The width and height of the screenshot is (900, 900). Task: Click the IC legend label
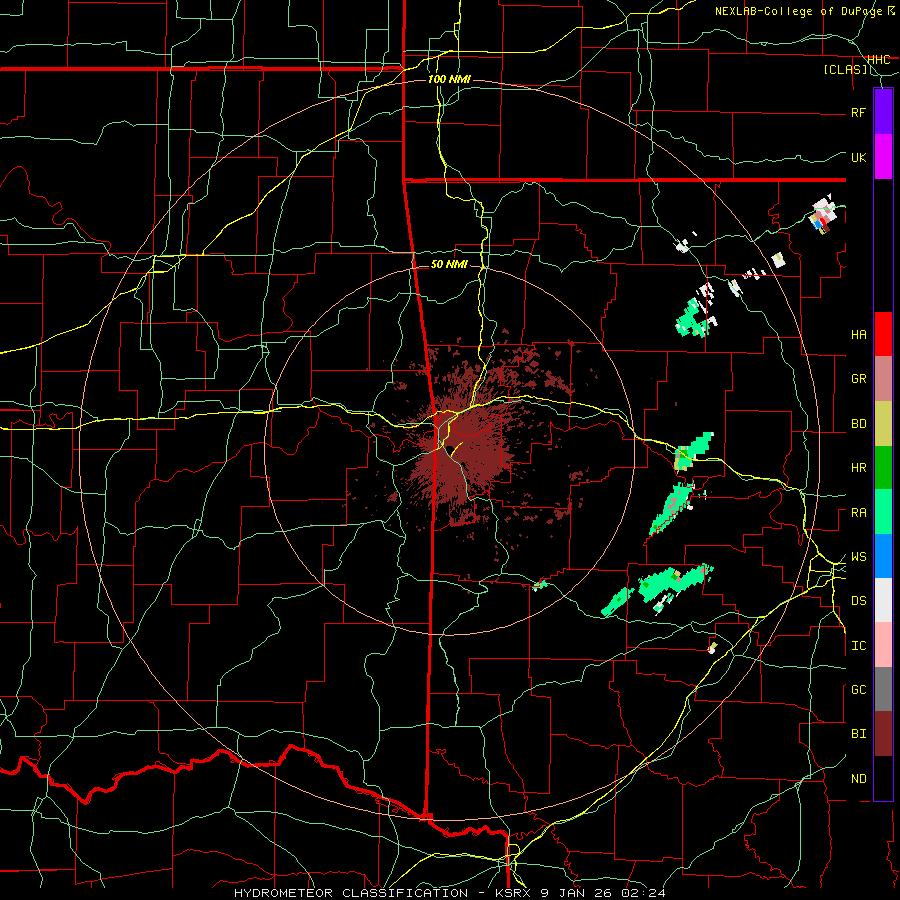(x=858, y=646)
